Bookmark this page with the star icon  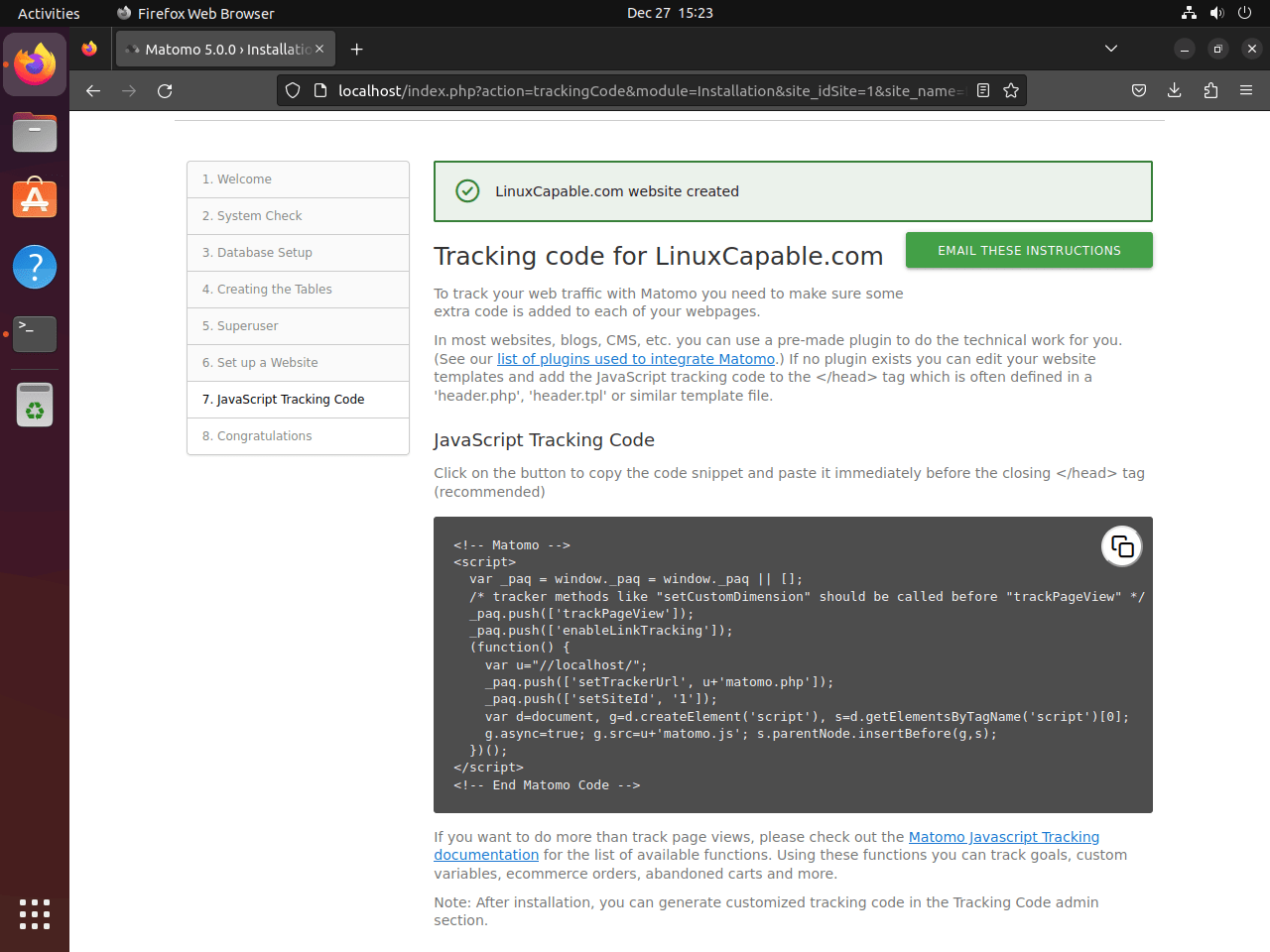click(x=1011, y=90)
